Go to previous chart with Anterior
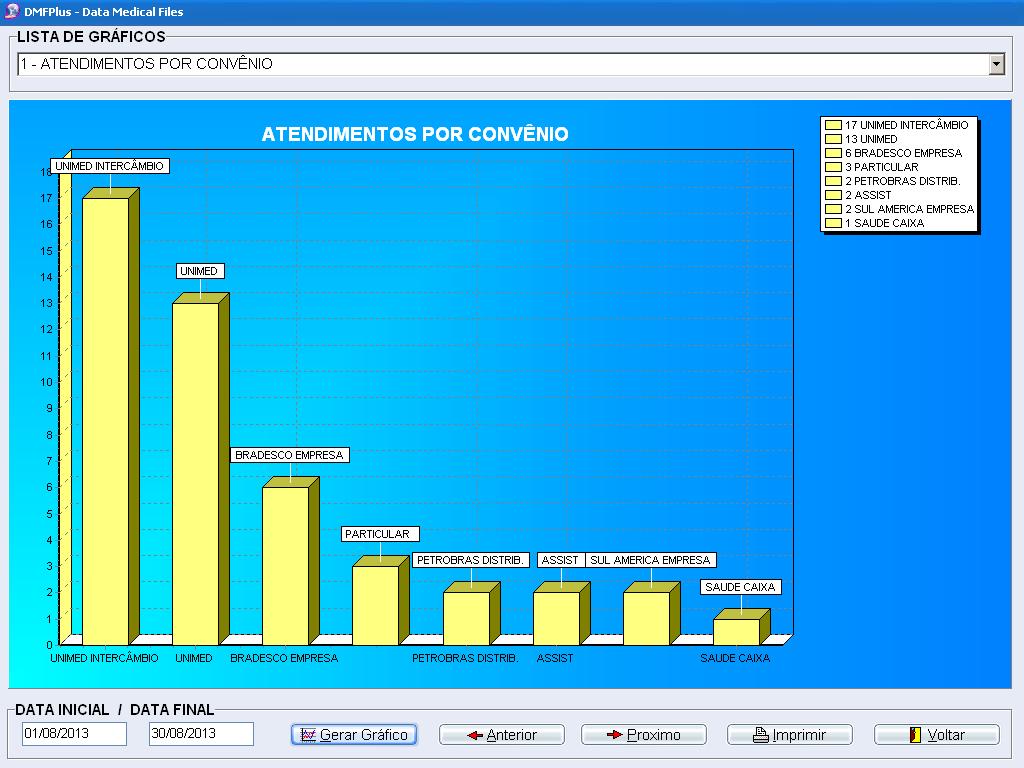 (x=502, y=735)
